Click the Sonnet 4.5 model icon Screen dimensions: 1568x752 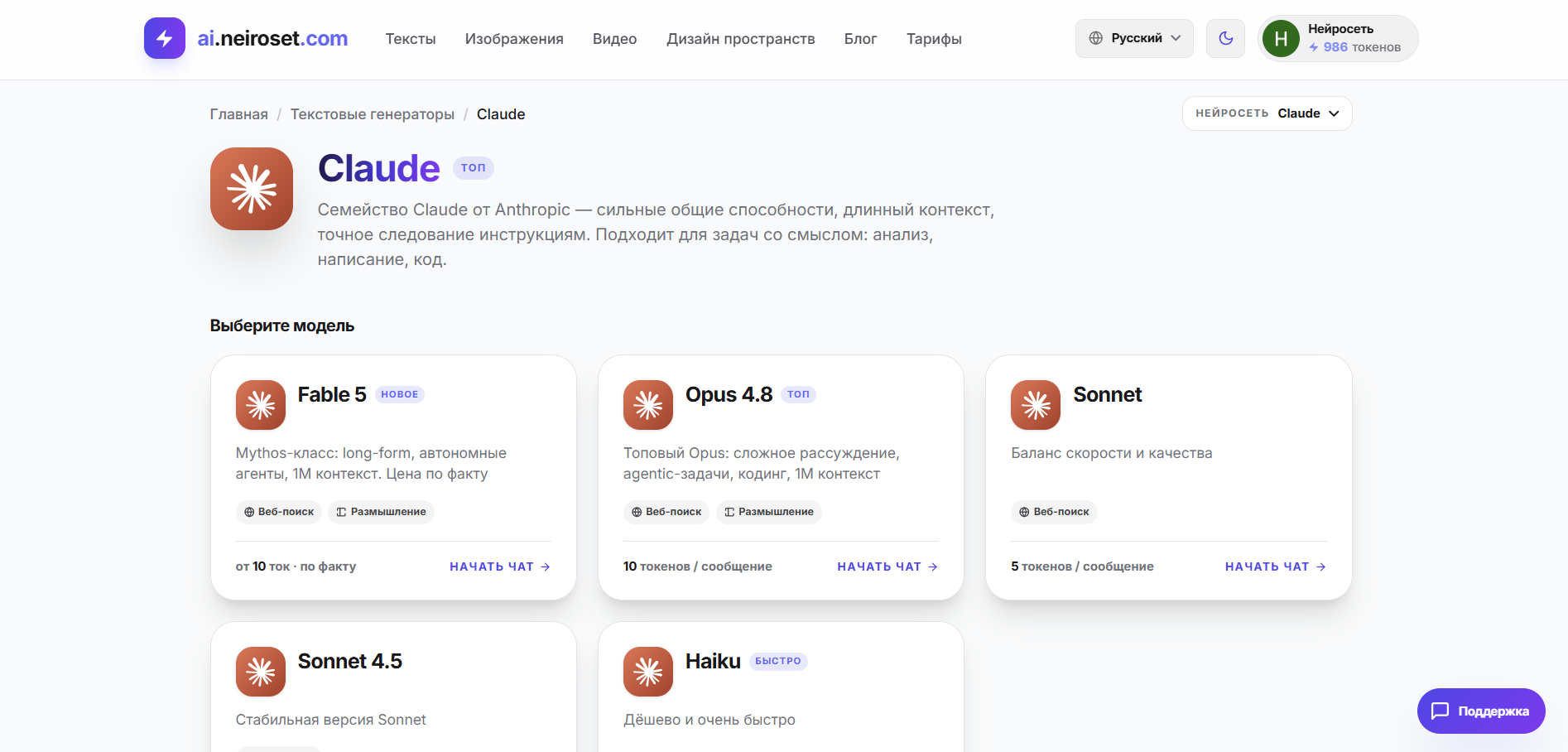click(261, 672)
